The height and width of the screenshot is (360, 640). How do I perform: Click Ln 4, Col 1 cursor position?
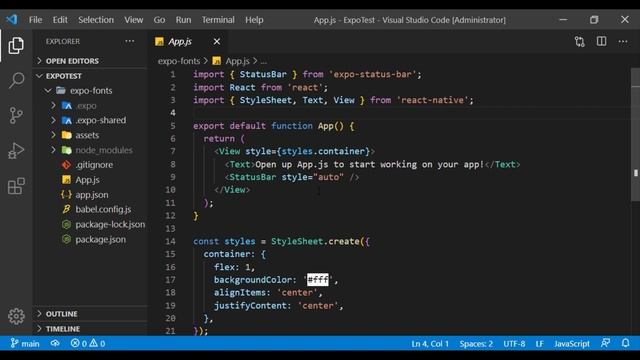[430, 344]
